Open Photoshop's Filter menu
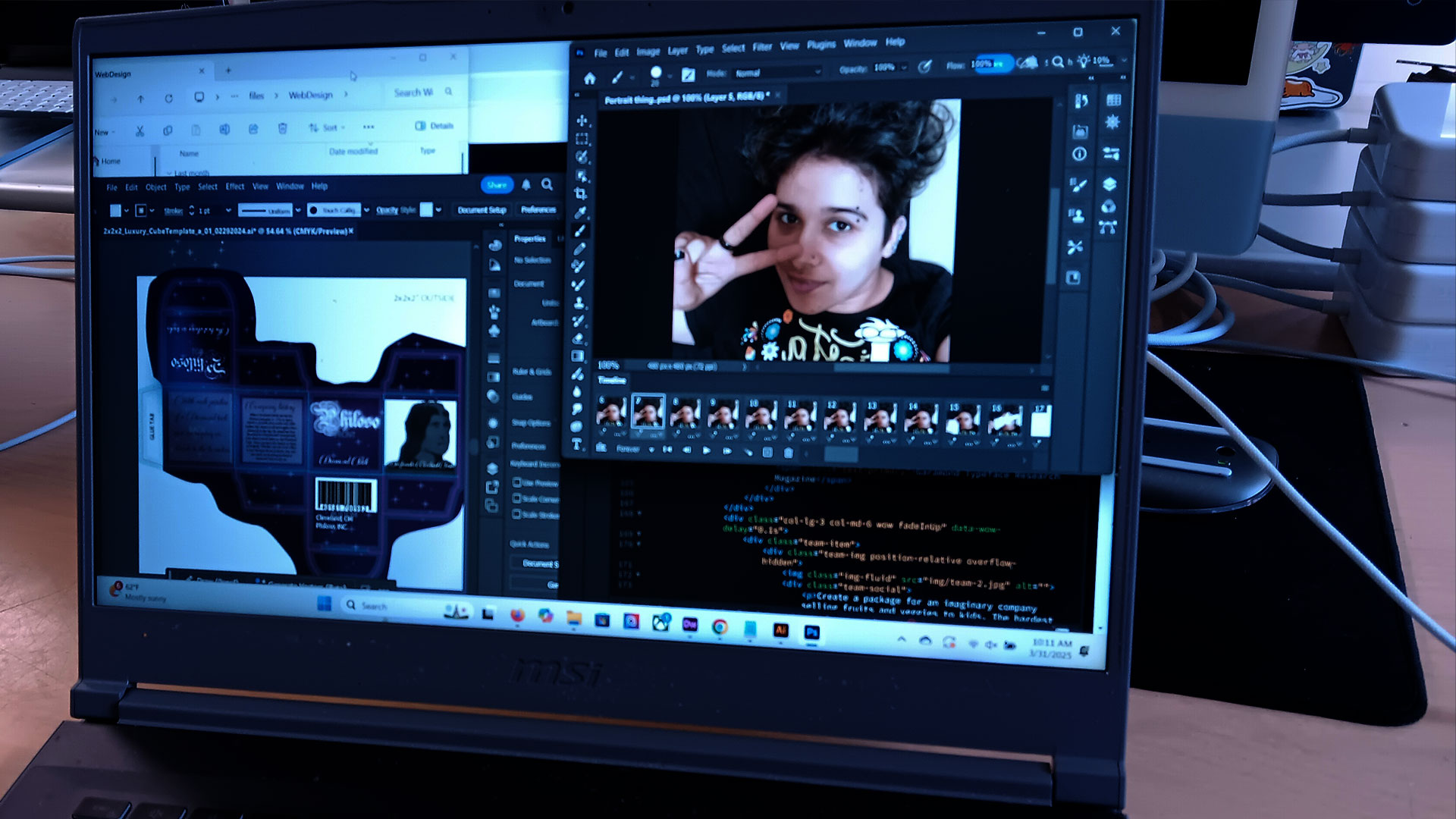The height and width of the screenshot is (819, 1456). click(x=762, y=47)
